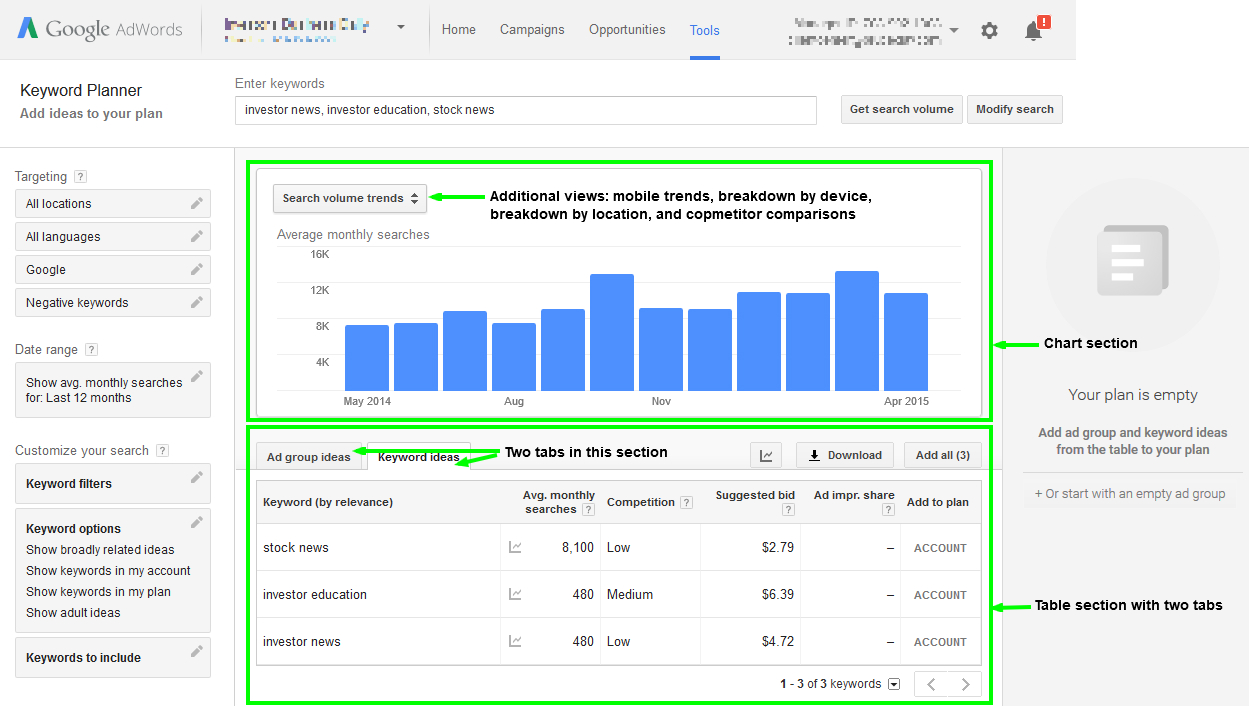This screenshot has height=706, width=1249.
Task: Open the keywords per page dropdown
Action: 893,683
